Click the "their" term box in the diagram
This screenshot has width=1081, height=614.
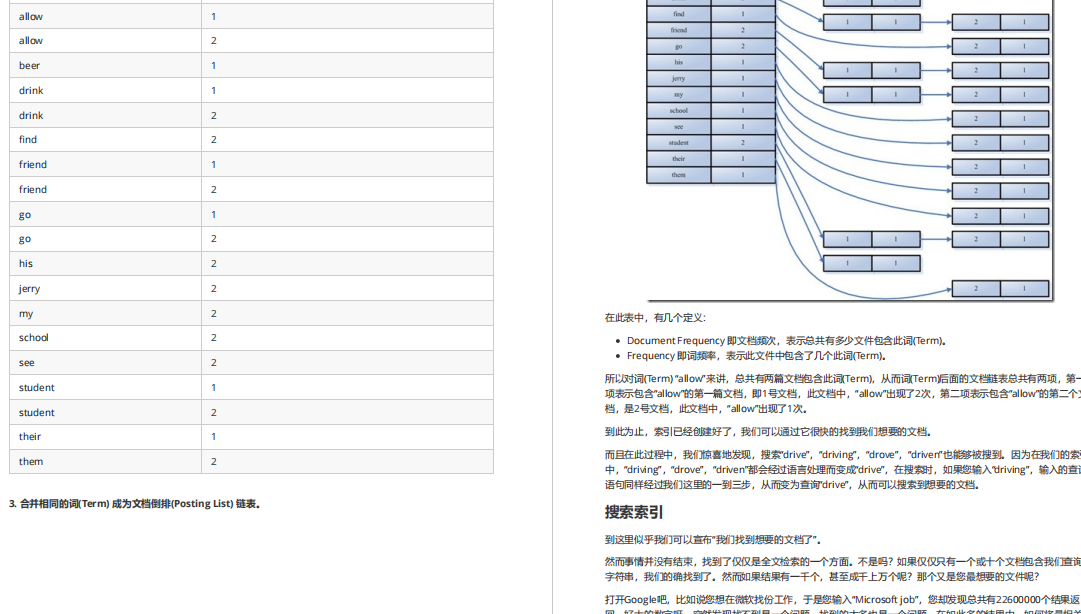tap(678, 158)
